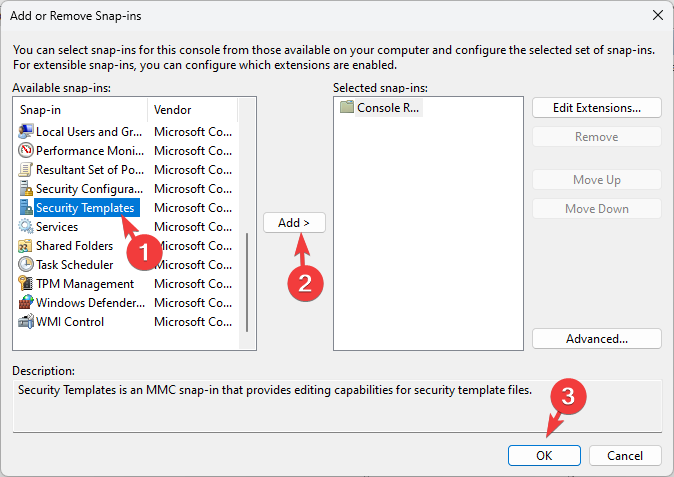
Task: Select Performance Moni... snap-in name
Action: [90, 151]
